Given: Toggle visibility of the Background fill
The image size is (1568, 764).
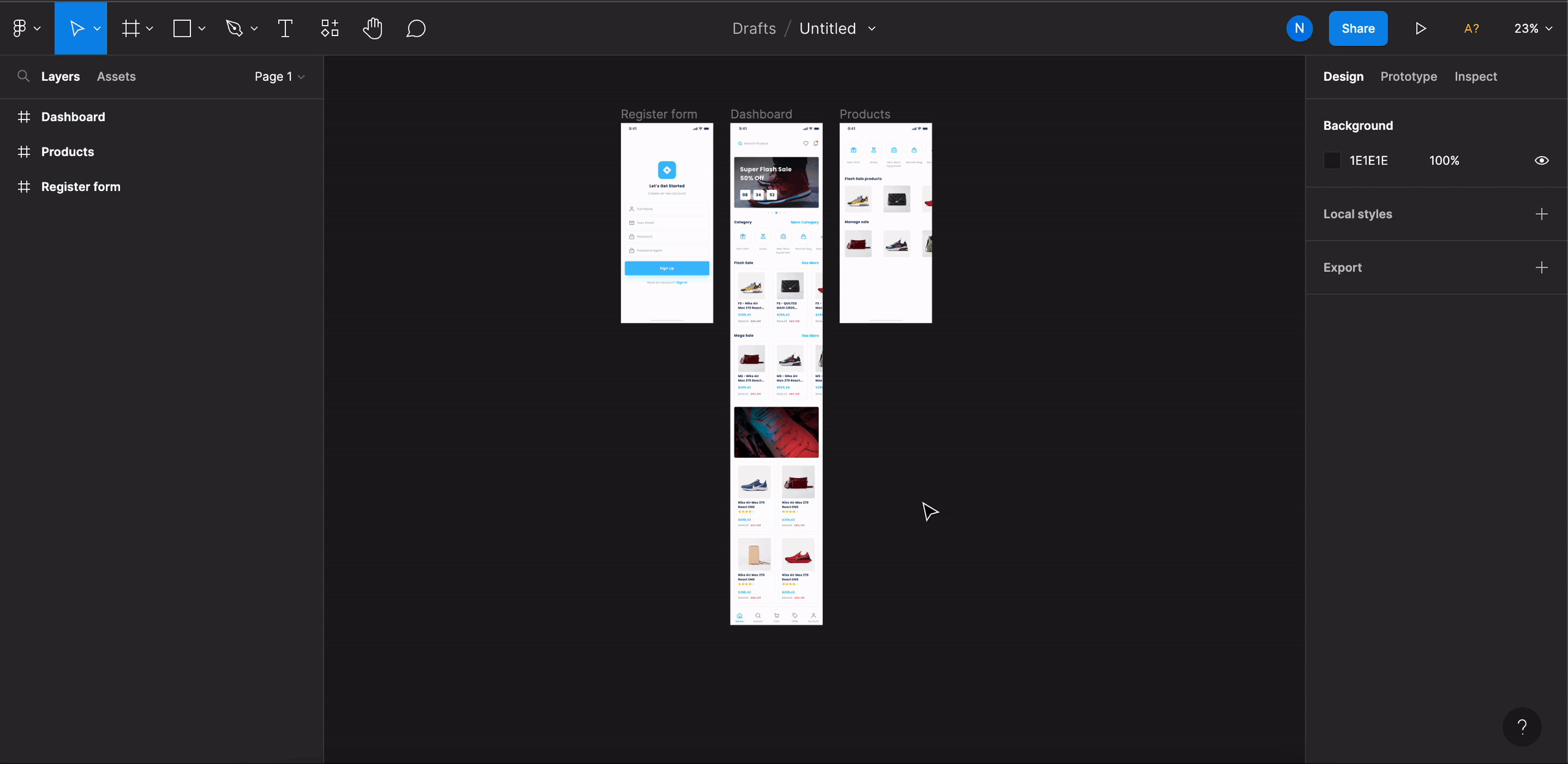Looking at the screenshot, I should pos(1542,160).
